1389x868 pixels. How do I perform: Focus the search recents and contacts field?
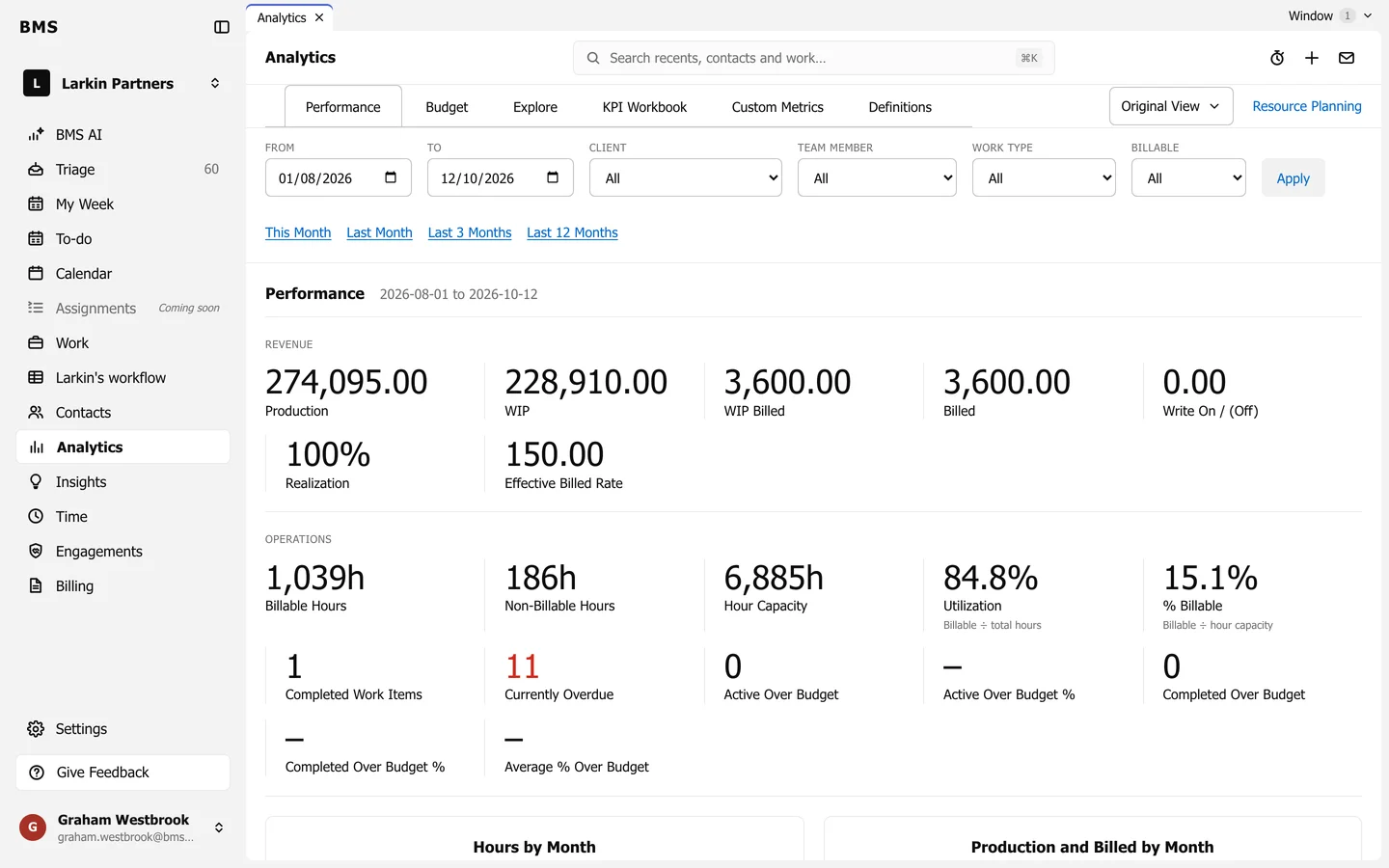(x=814, y=58)
